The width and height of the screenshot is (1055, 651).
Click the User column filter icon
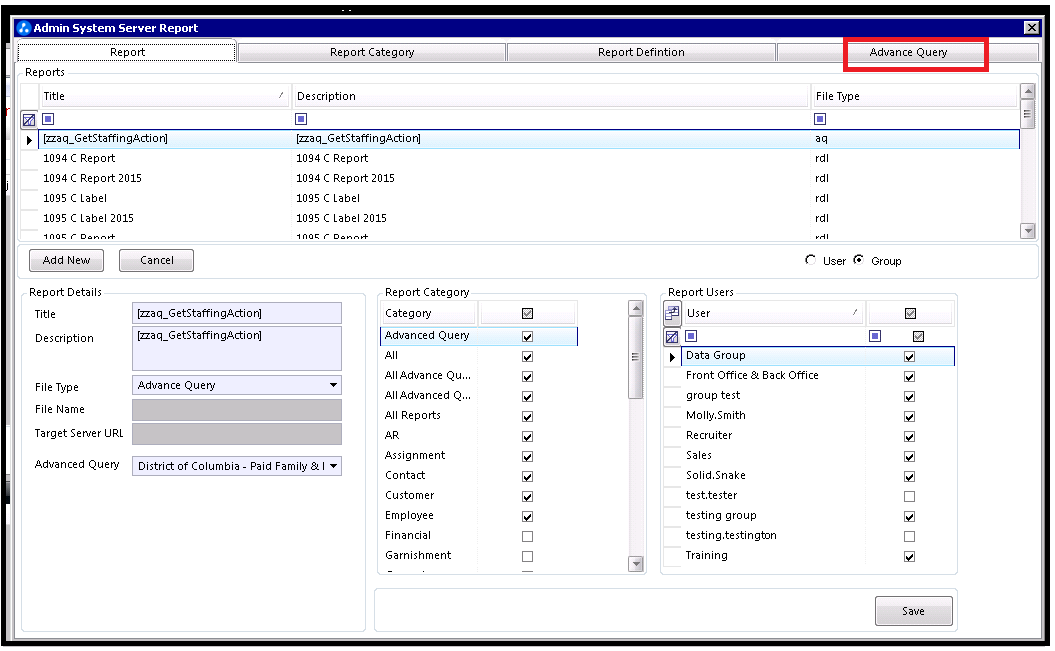click(691, 336)
